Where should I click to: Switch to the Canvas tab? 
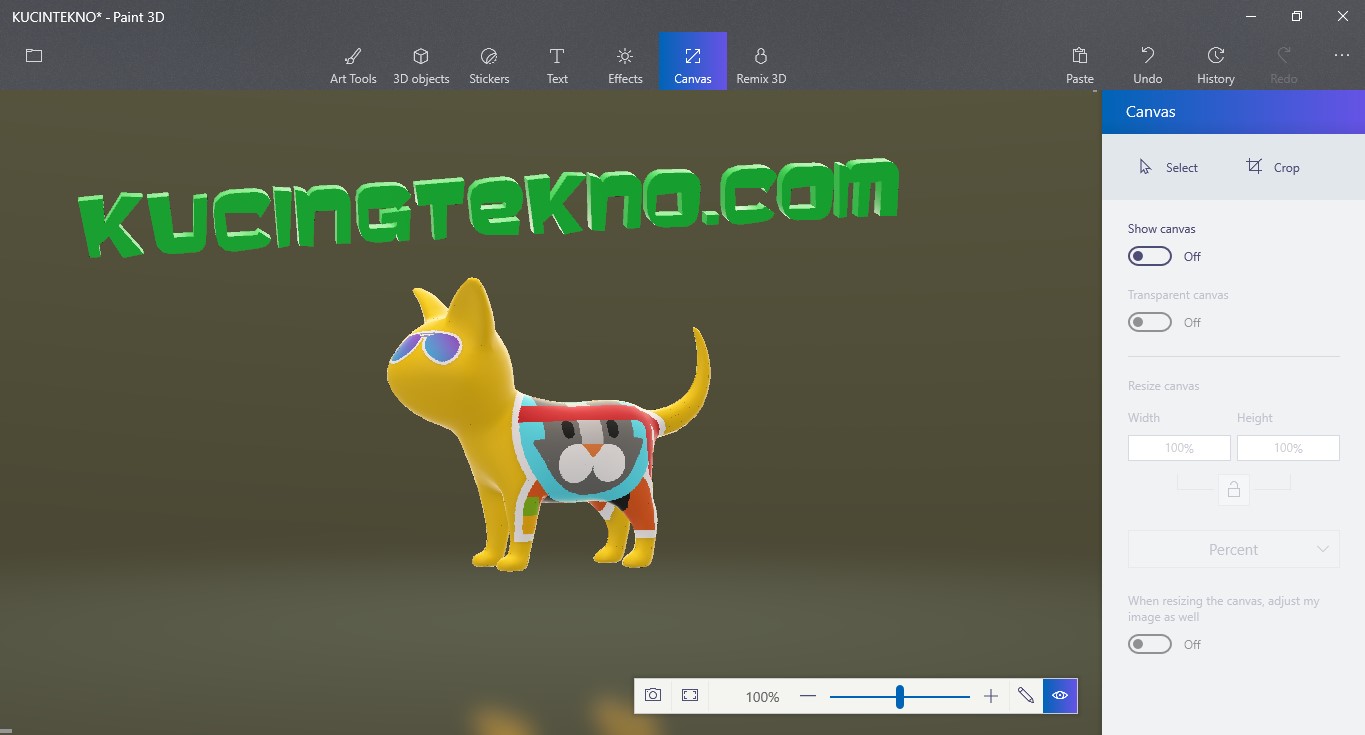click(692, 61)
